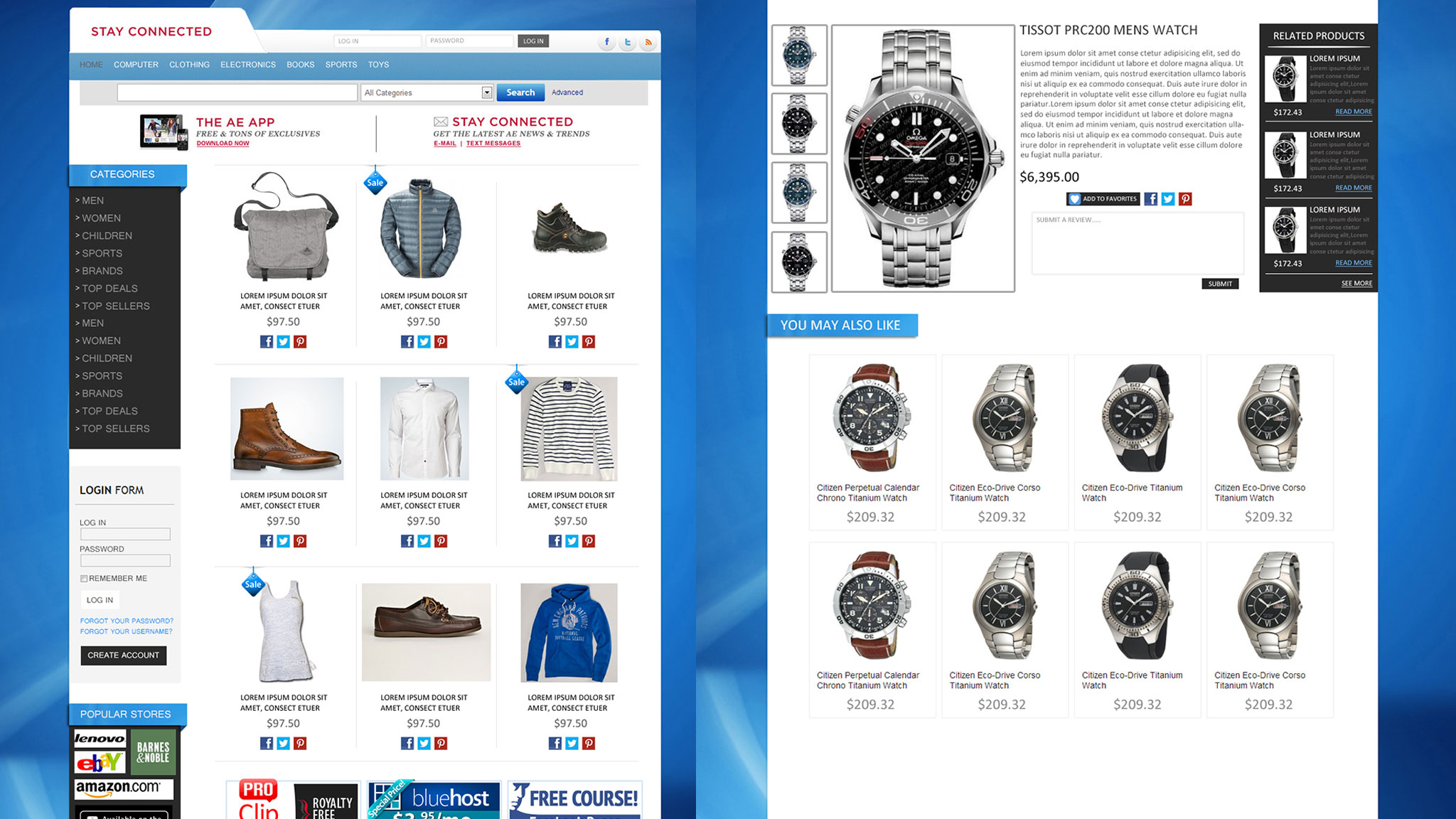Click the blue Search button
1456x819 pixels.
[520, 92]
